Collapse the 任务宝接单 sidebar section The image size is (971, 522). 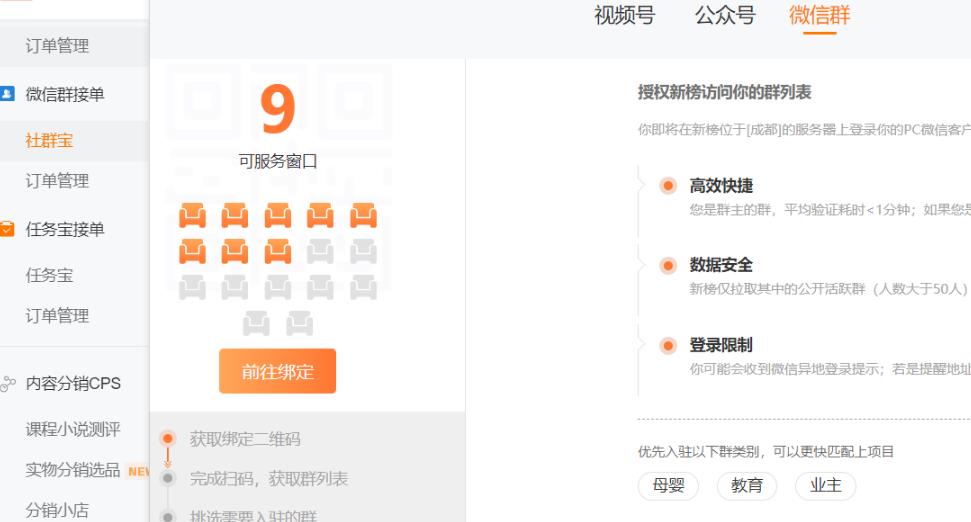[65, 230]
